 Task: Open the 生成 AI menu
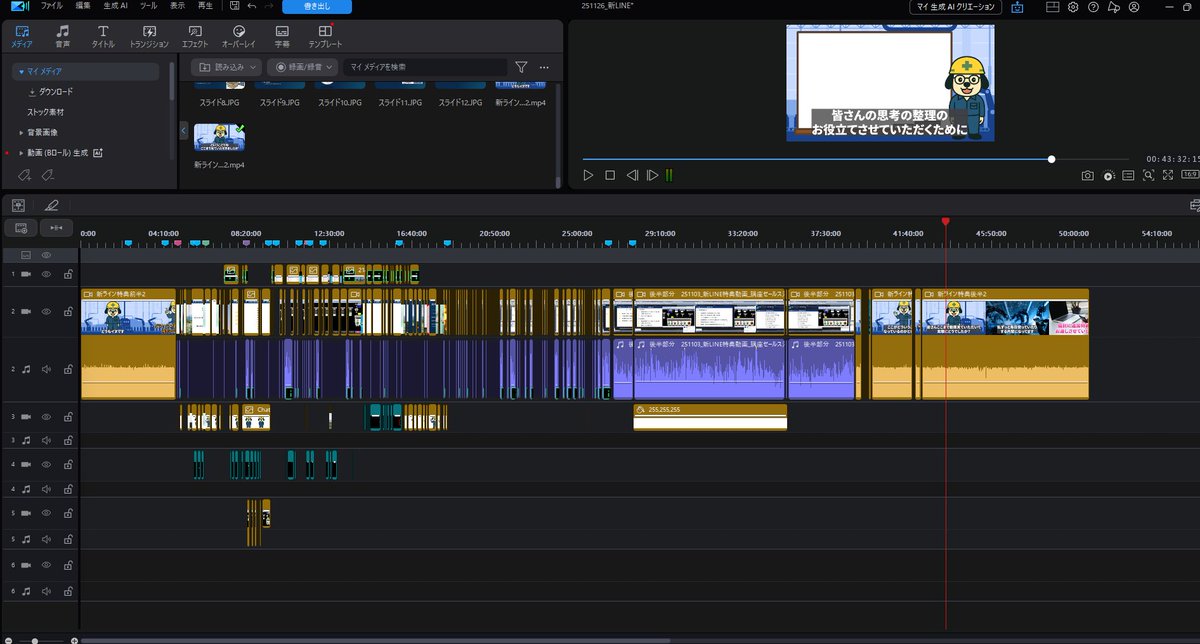tap(115, 6)
